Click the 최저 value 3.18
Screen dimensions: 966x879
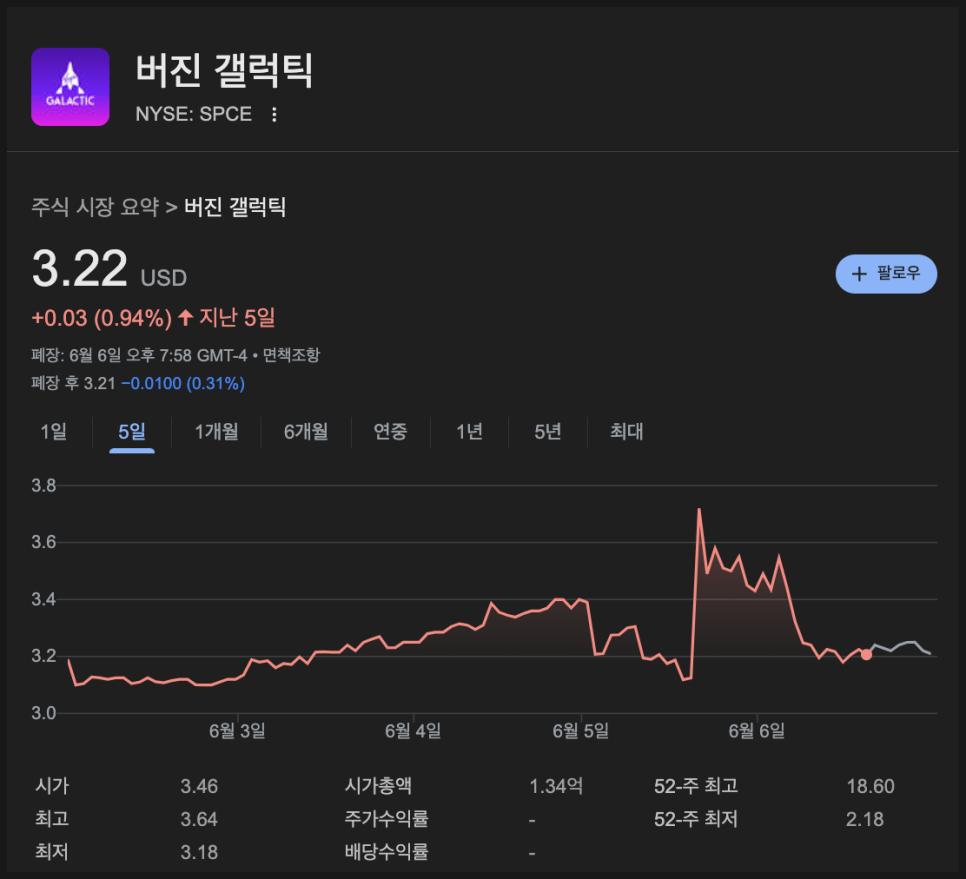click(x=199, y=853)
